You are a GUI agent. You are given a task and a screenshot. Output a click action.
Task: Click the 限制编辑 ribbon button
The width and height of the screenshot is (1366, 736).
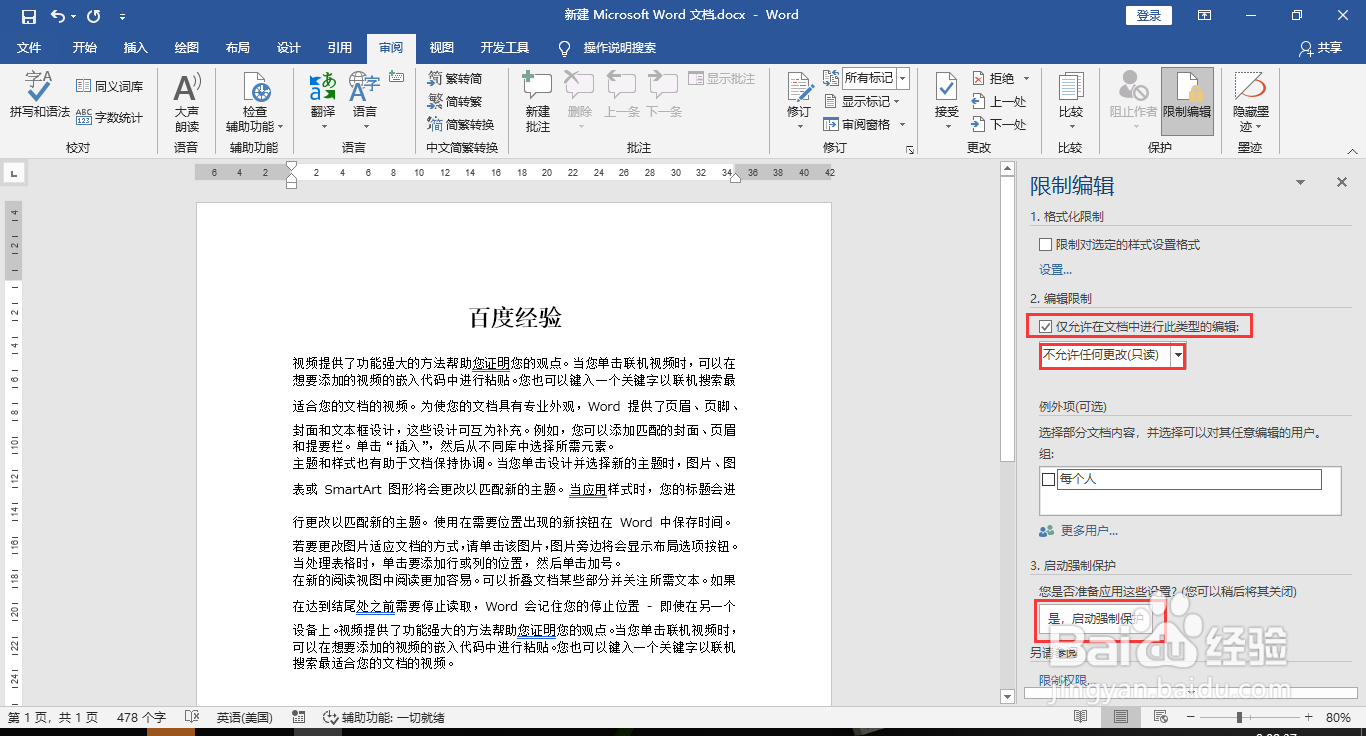[x=1187, y=101]
